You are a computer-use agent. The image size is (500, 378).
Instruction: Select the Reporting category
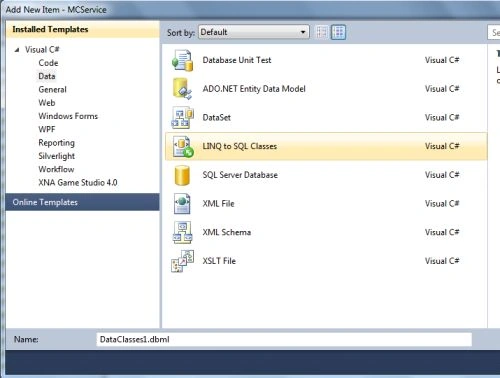(56, 143)
